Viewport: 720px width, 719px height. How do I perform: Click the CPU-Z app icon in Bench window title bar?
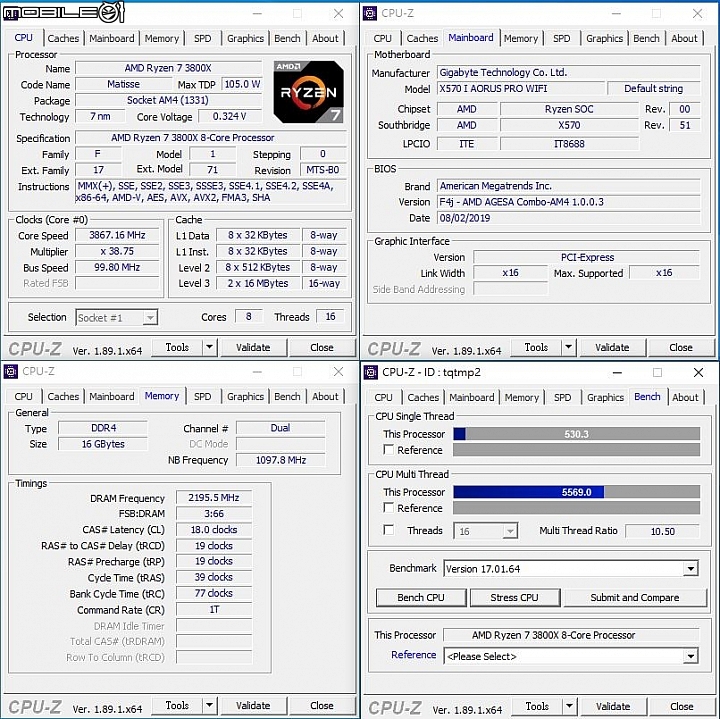coord(371,372)
